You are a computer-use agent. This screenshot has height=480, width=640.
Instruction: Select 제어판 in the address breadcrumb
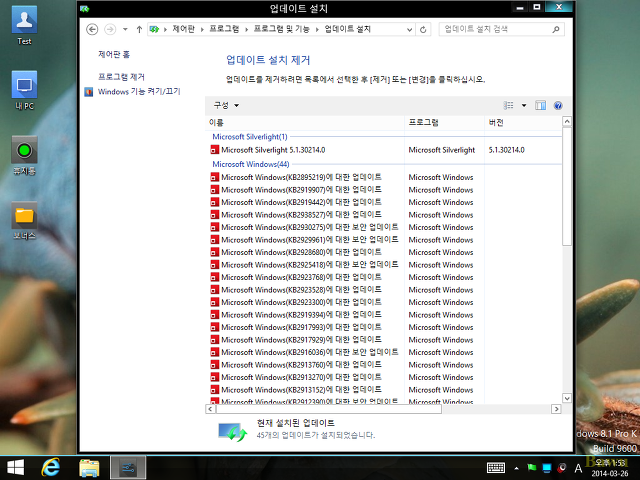[x=183, y=29]
